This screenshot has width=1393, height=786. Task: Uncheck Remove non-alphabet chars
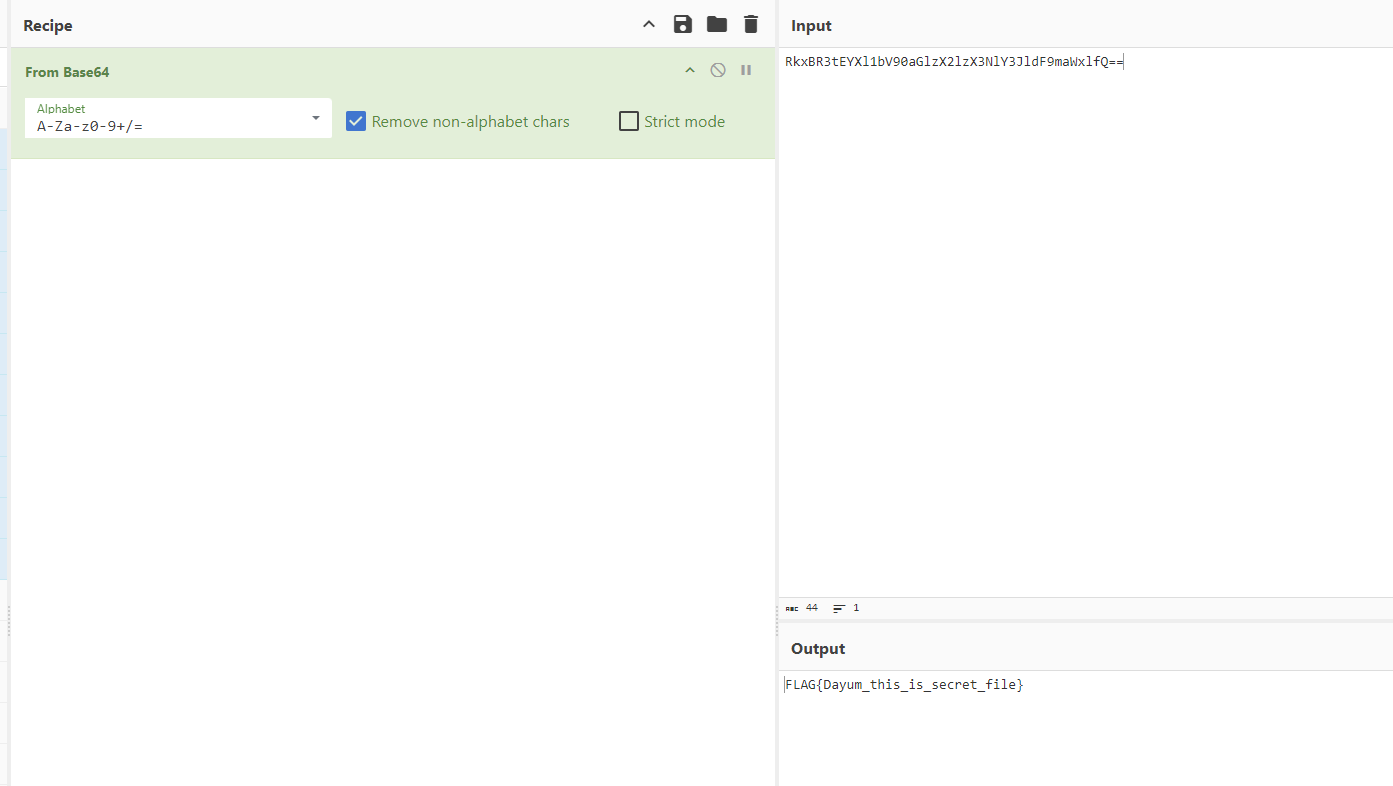356,121
